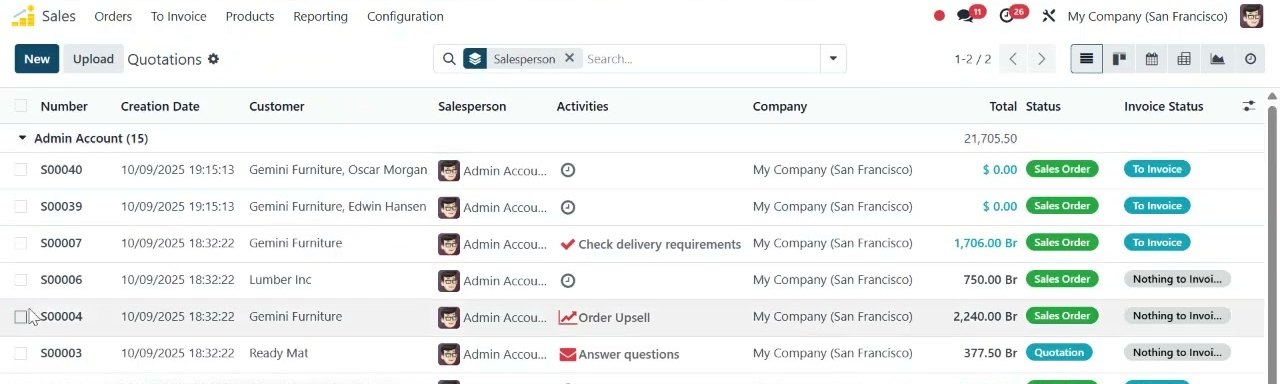Switch to activity view
Screen dimensions: 1280x384
click(x=1250, y=59)
